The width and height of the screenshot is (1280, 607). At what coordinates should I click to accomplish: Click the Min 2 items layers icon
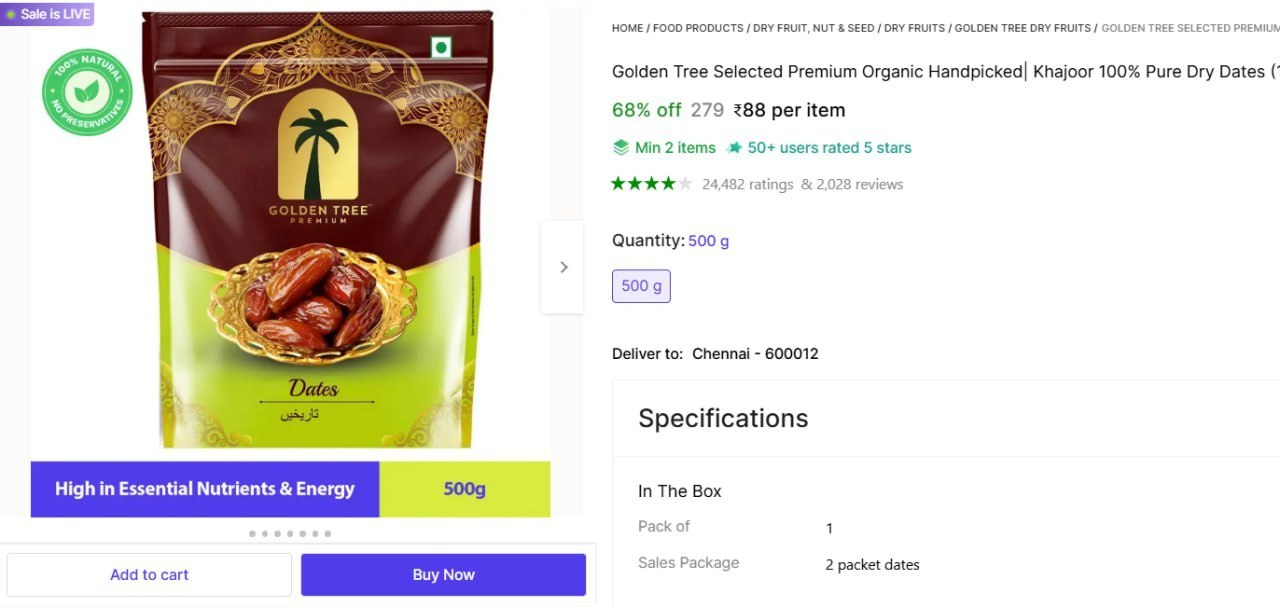pos(621,148)
